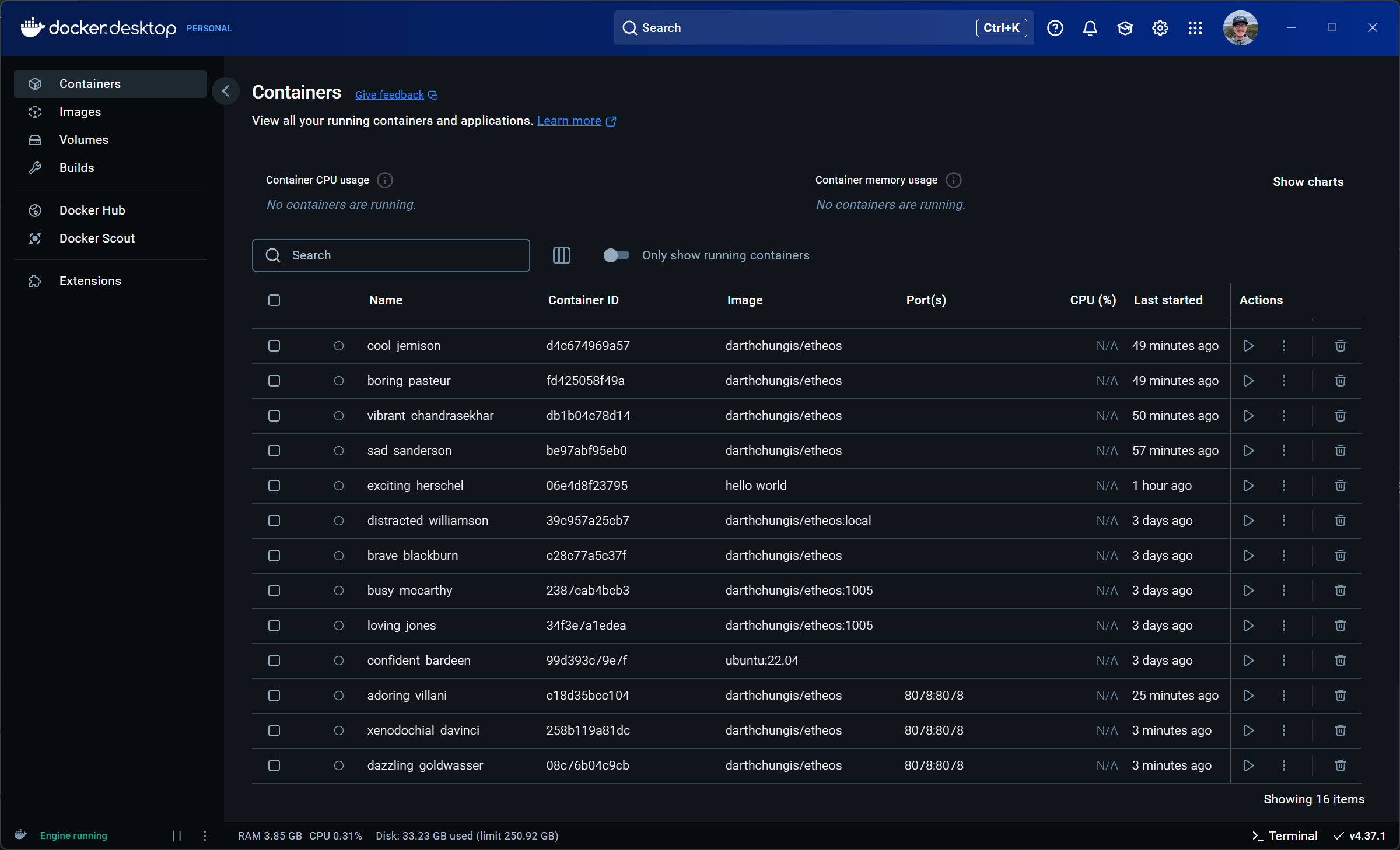
Task: Start the cool_jemison container
Action: tap(1248, 346)
